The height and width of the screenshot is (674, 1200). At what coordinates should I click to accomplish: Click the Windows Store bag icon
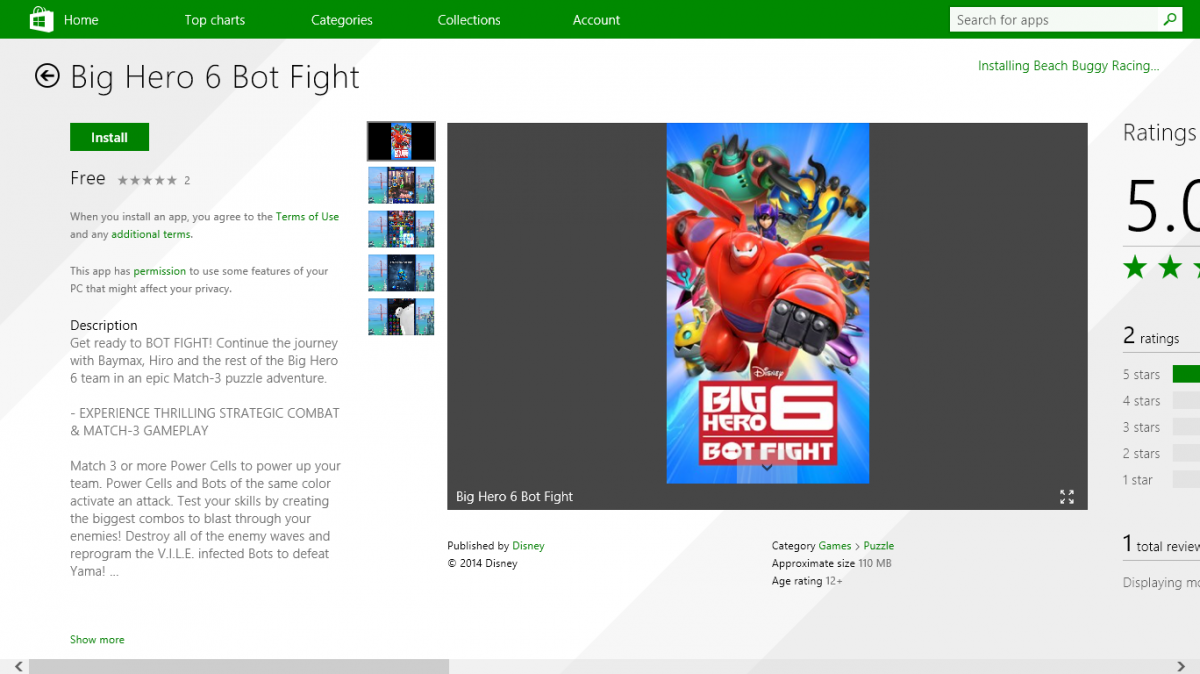click(41, 19)
